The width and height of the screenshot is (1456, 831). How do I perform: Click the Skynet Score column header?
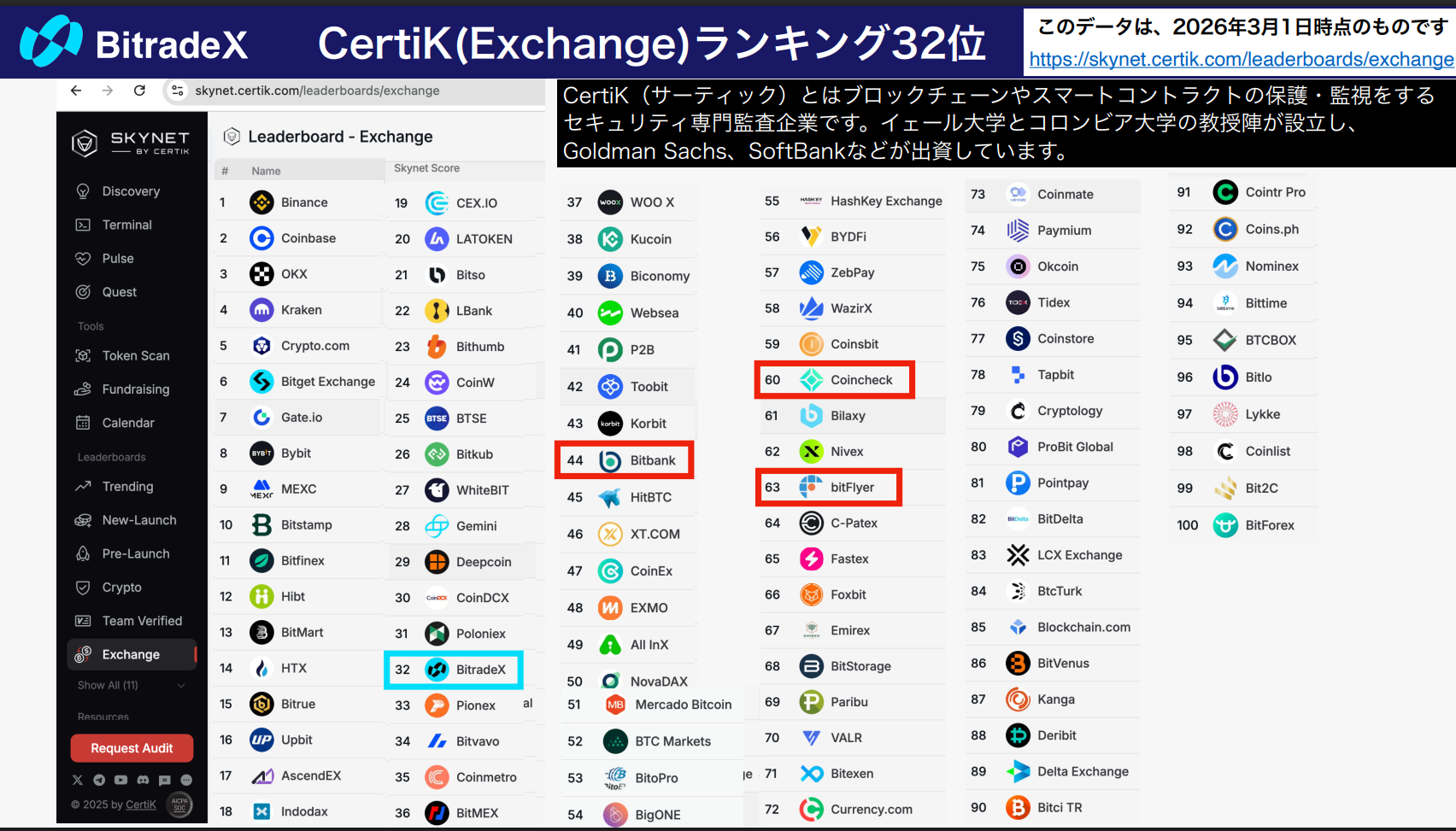coord(426,168)
